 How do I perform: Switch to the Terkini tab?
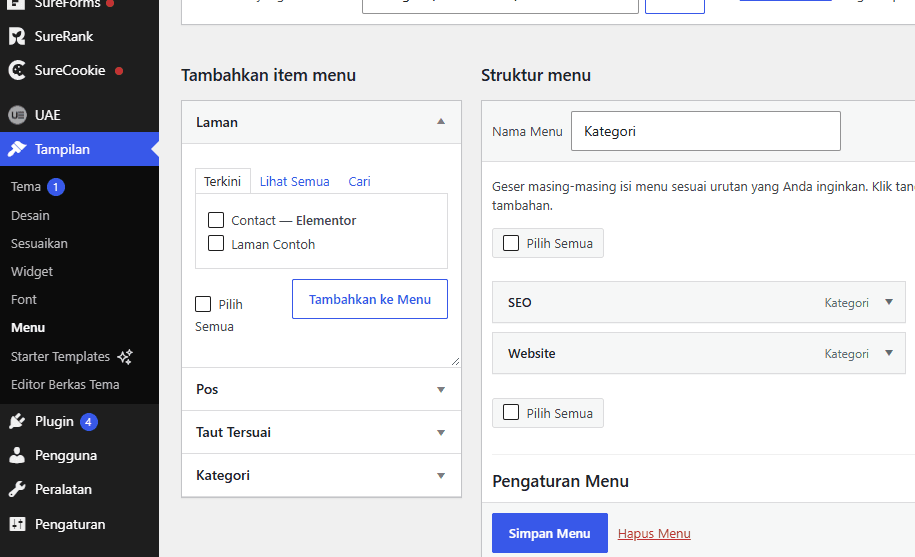click(x=222, y=181)
